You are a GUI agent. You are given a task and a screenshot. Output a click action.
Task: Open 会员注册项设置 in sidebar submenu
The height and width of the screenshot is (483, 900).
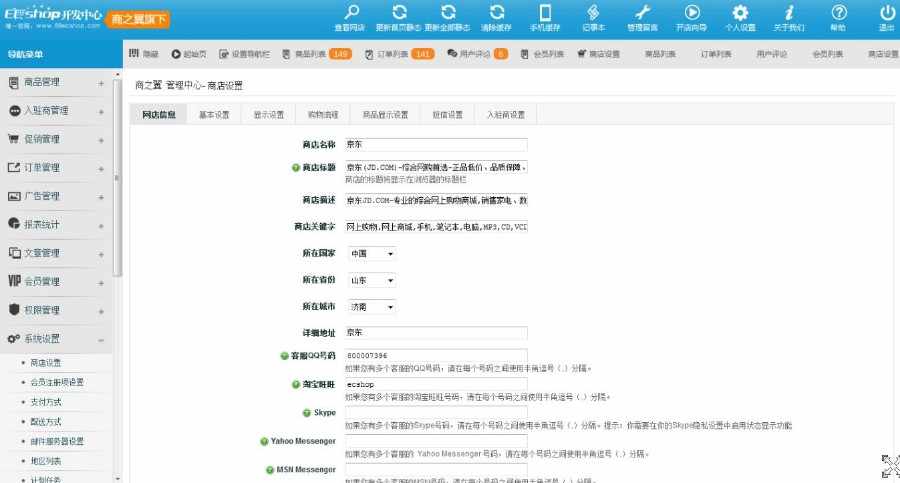[57, 382]
